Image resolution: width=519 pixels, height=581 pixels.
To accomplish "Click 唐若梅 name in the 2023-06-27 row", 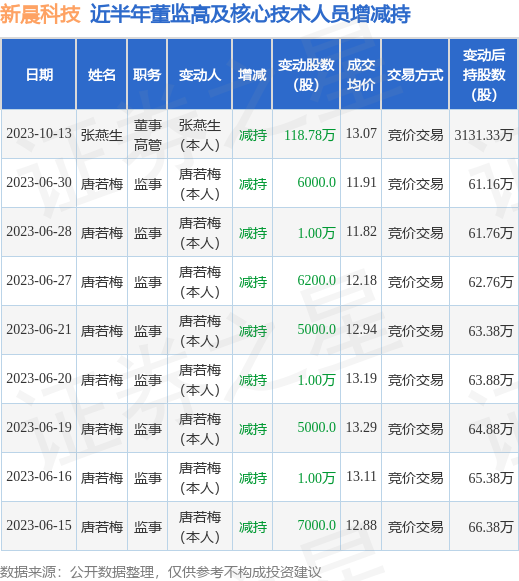I will [x=102, y=282].
